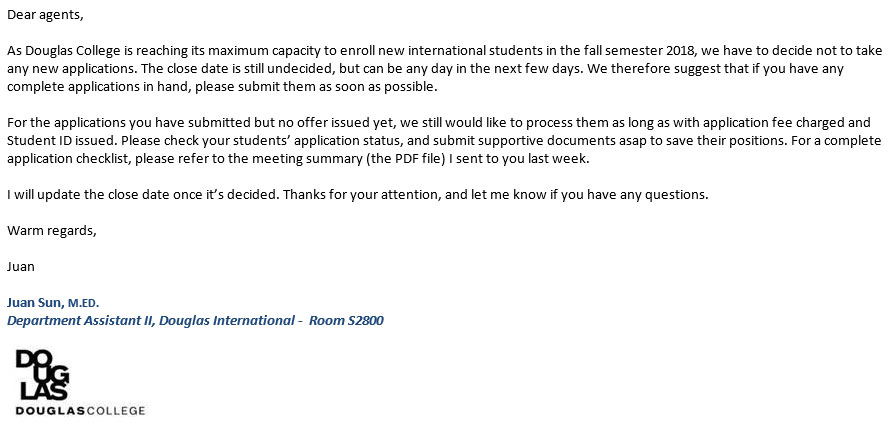Click the DOUGLASCOLLEGE wordmark under the logo

[80, 411]
